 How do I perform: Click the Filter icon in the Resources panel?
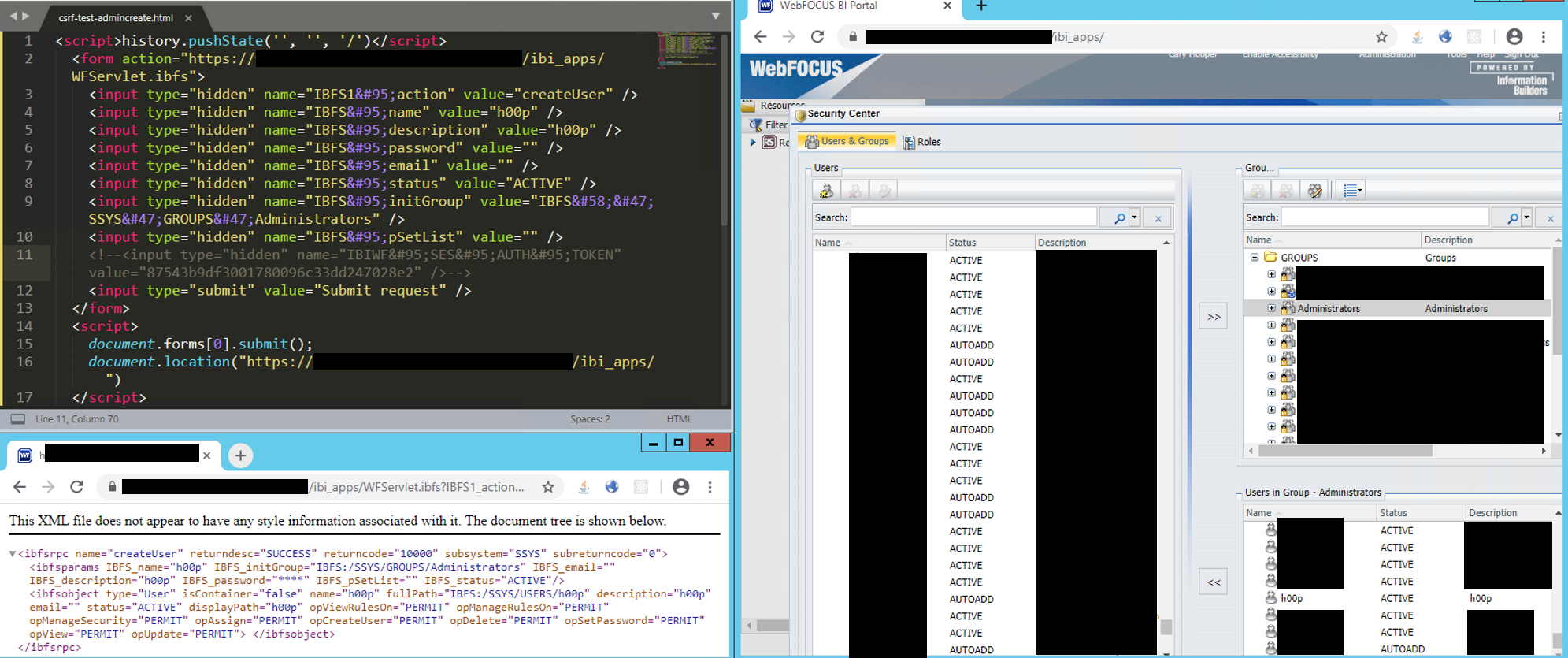pyautogui.click(x=755, y=125)
